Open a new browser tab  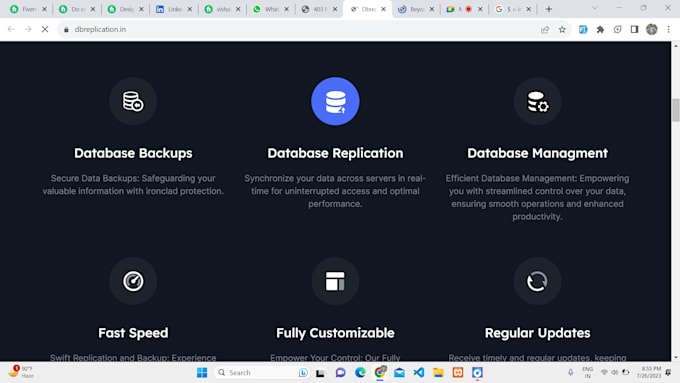549,9
